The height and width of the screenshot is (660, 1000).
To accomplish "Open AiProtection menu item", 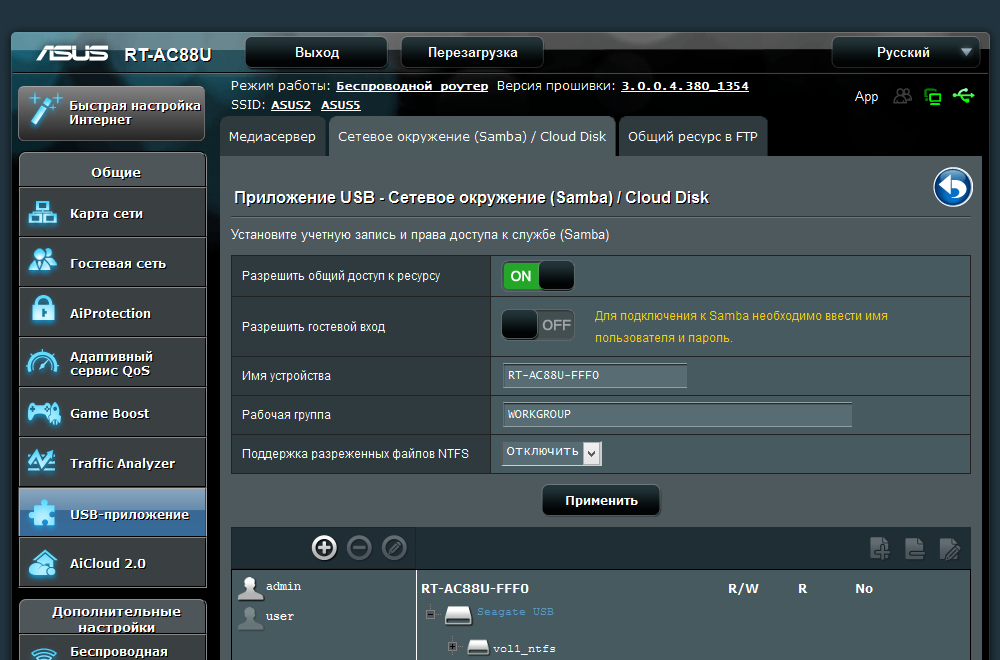I will pyautogui.click(x=113, y=312).
